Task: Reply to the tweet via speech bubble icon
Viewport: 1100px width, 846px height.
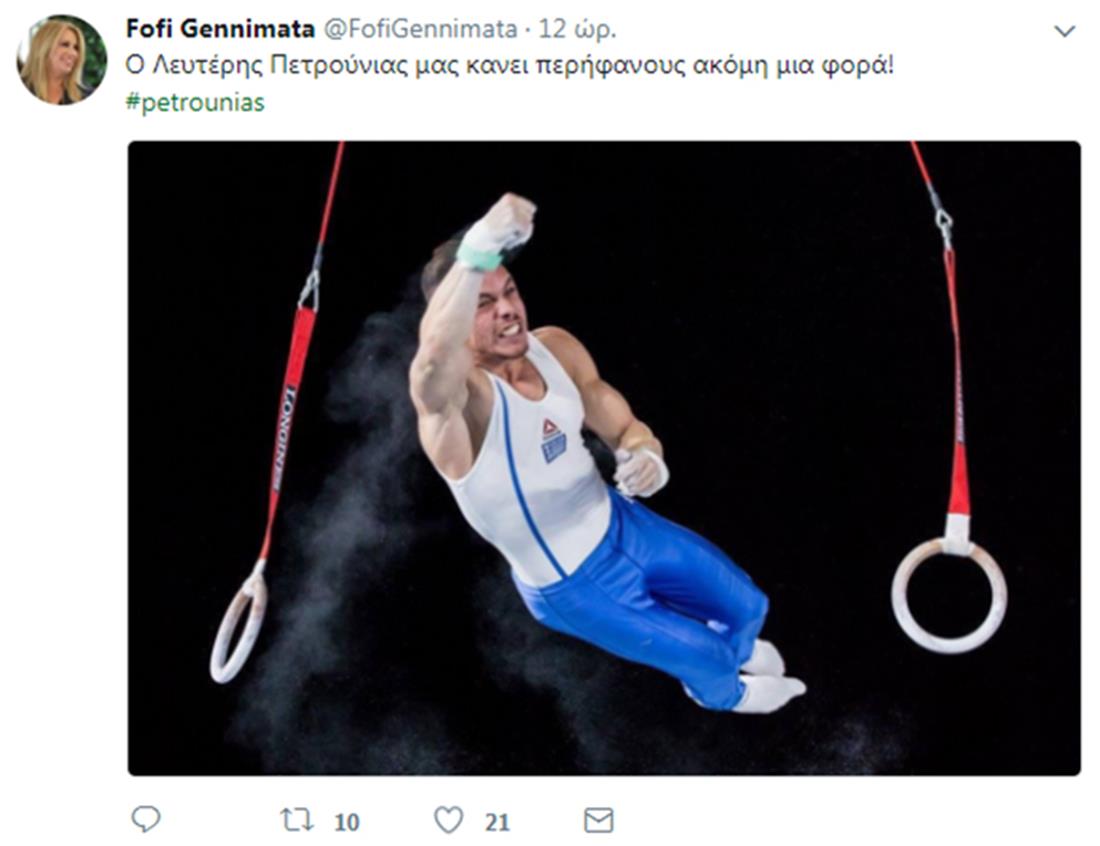Action: click(146, 819)
